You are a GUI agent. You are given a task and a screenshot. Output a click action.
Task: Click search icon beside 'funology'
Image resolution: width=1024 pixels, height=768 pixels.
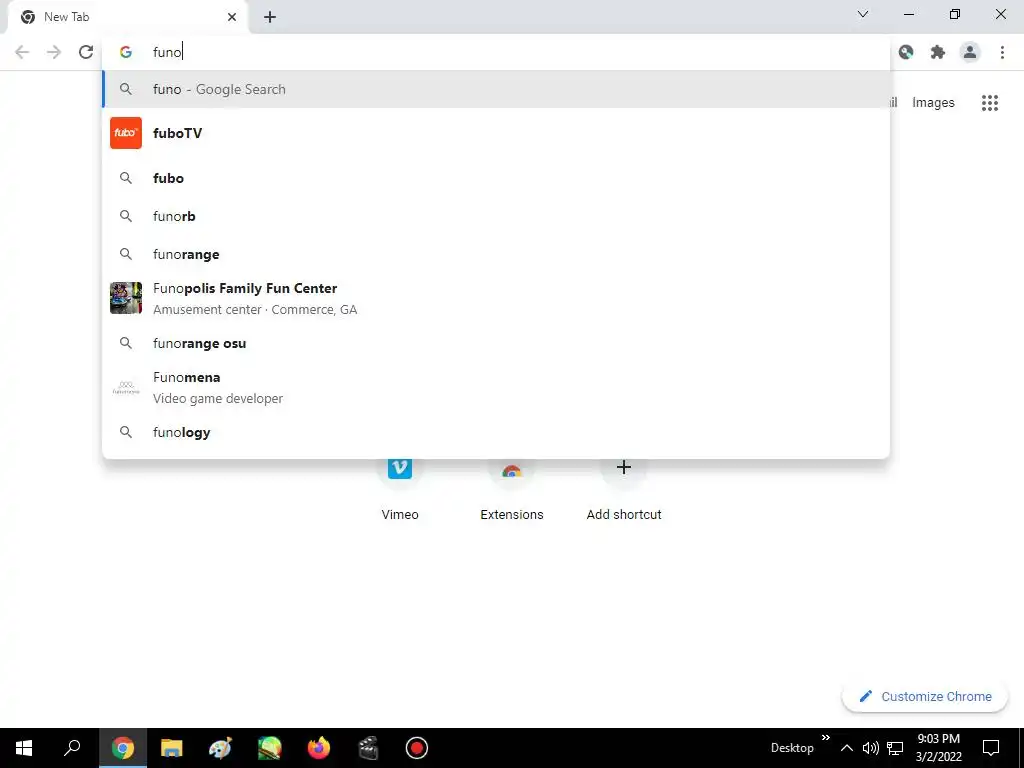pyautogui.click(x=126, y=432)
